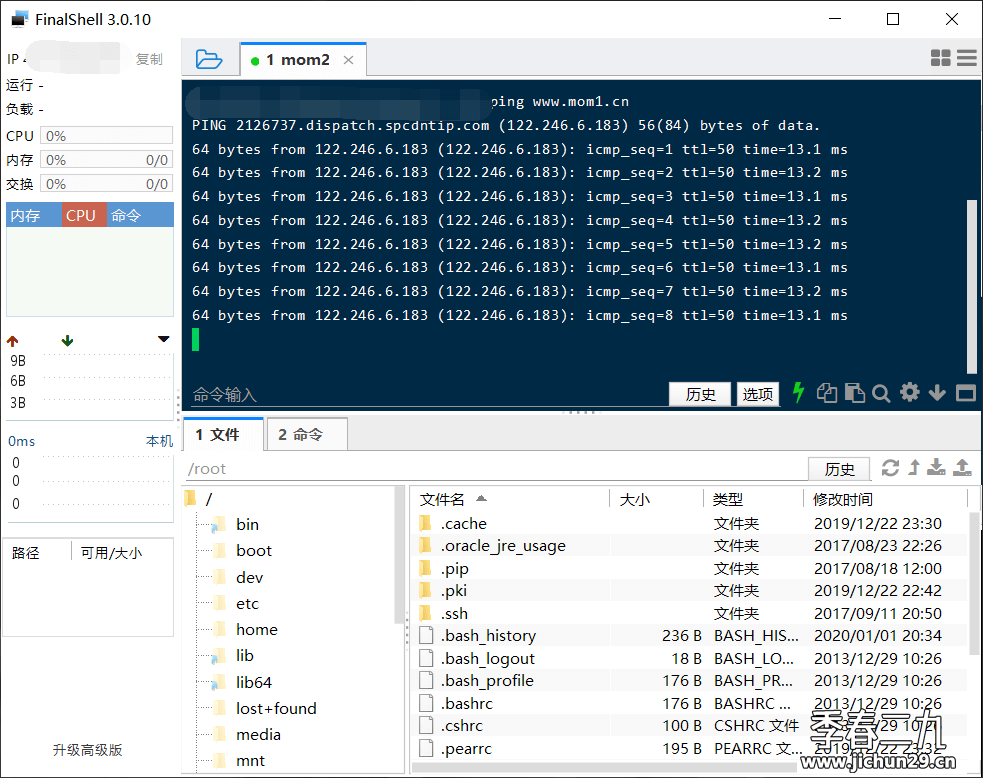Click the copy icon in terminal toolbar
The width and height of the screenshot is (983, 778).
(x=826, y=393)
